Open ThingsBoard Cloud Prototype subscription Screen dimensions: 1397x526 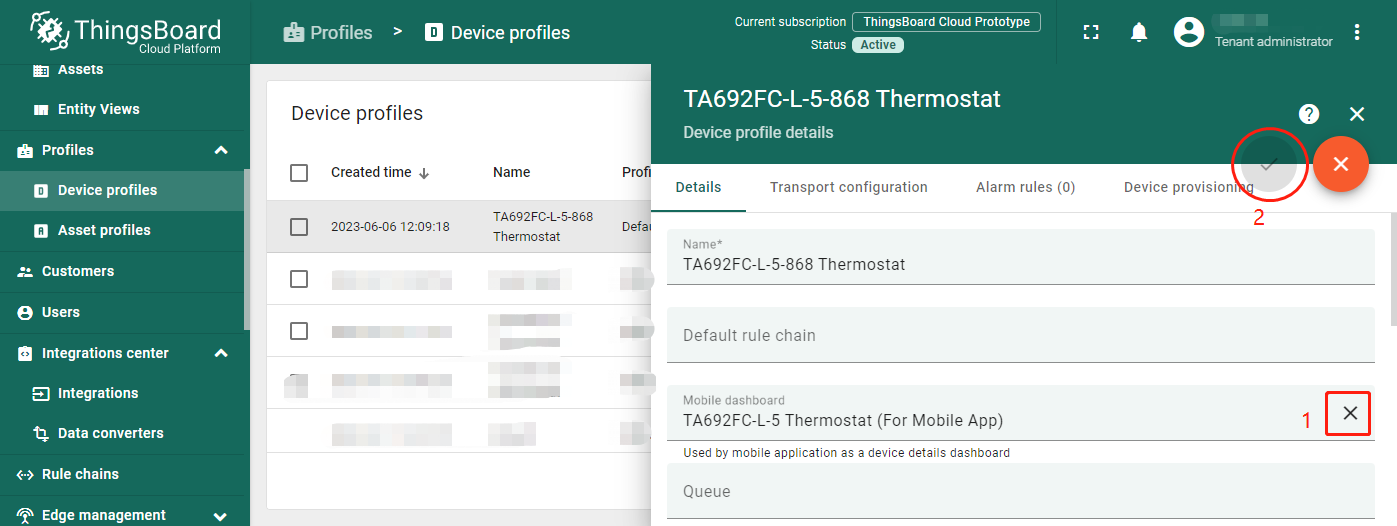(x=946, y=22)
